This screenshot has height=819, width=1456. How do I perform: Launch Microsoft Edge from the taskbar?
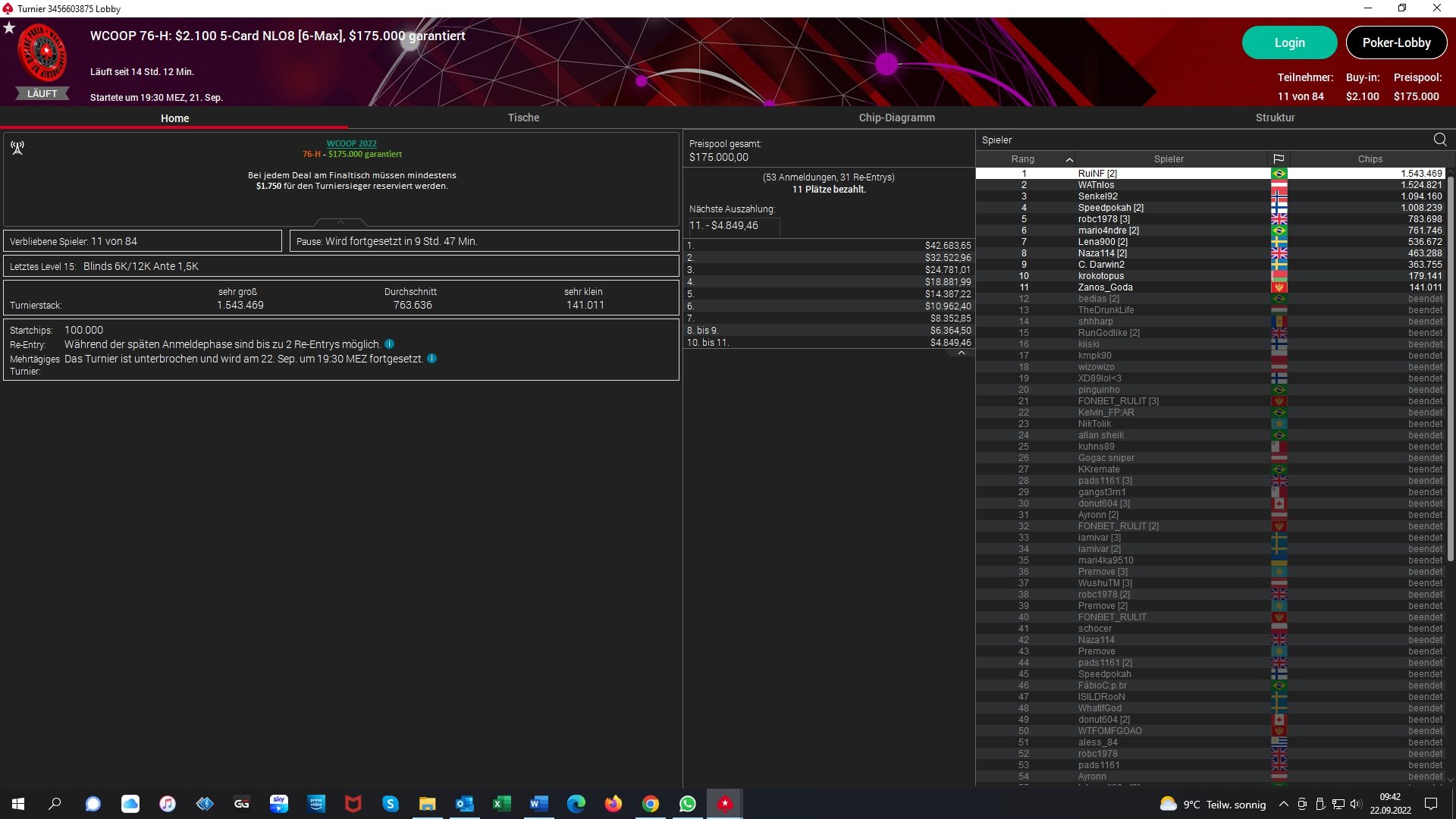click(576, 804)
